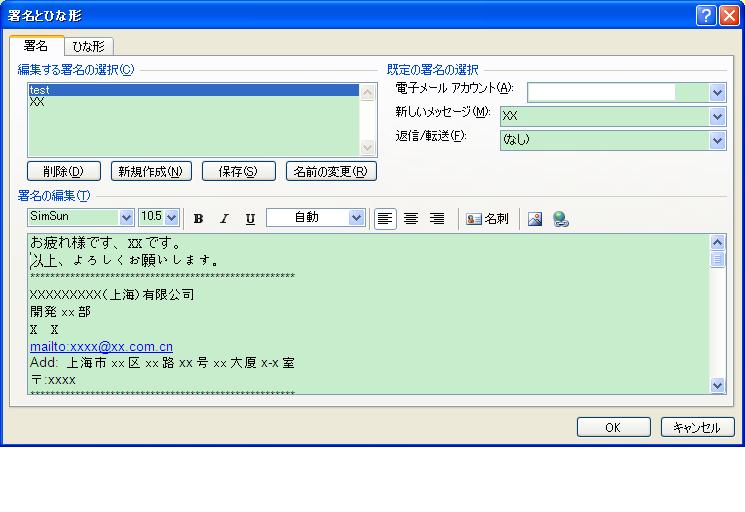Screen dimensions: 745x512
Task: Click the mailto:xxxx@xx.com.cn link
Action: pos(101,346)
